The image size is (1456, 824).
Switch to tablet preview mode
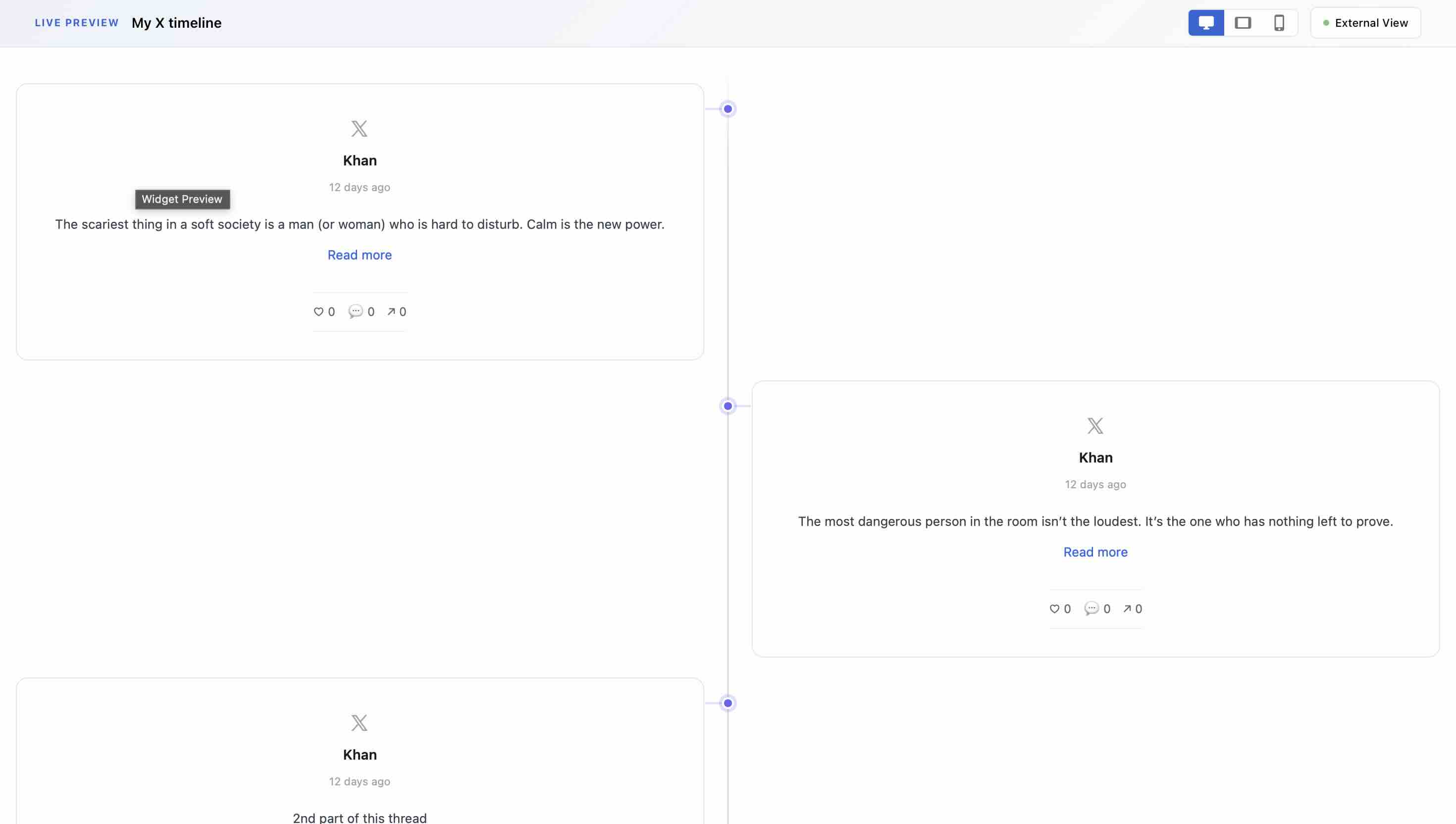point(1243,23)
